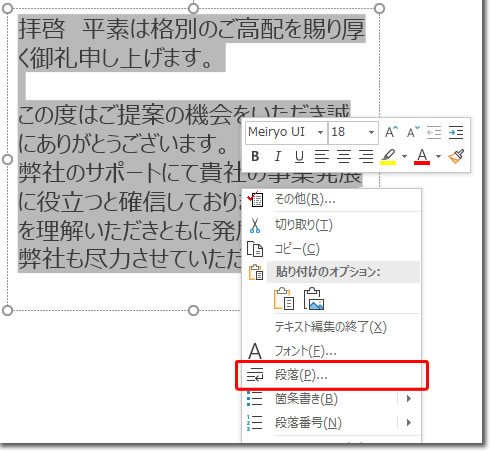The width and height of the screenshot is (490, 451).
Task: Expand arrow beside 段落番号(N)
Action: click(409, 423)
